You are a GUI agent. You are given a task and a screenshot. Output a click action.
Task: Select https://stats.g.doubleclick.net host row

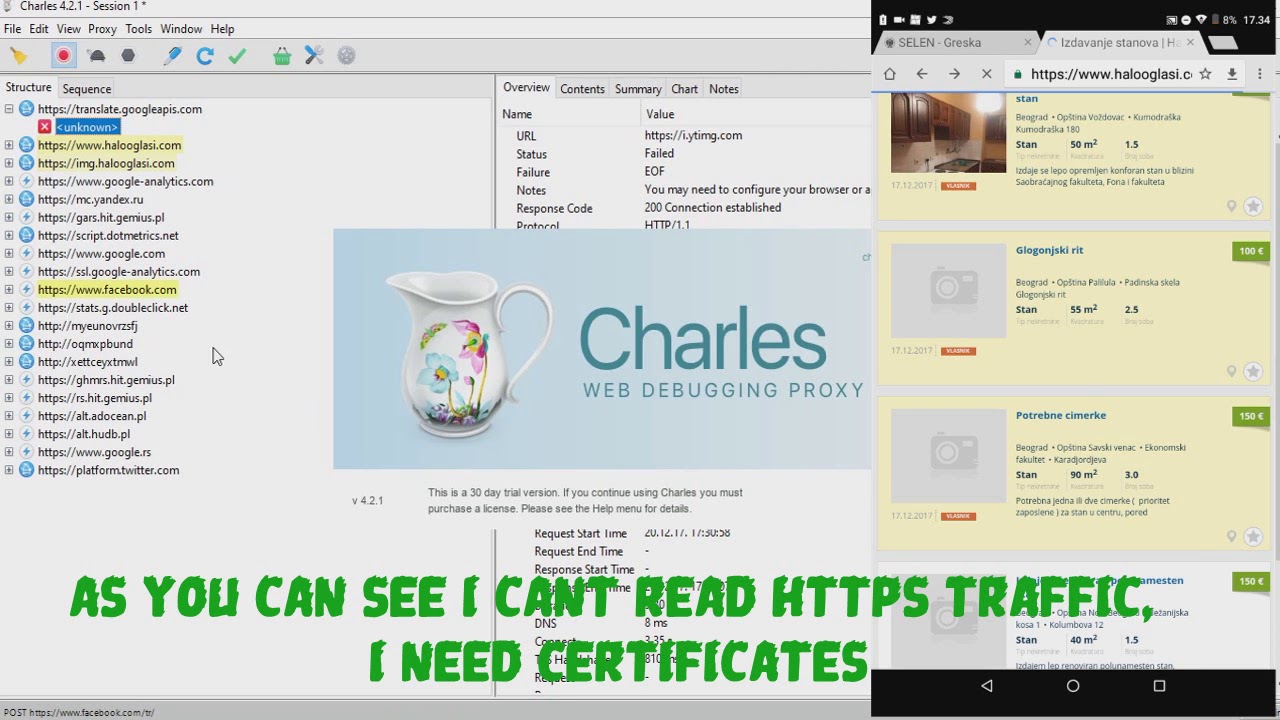[113, 308]
